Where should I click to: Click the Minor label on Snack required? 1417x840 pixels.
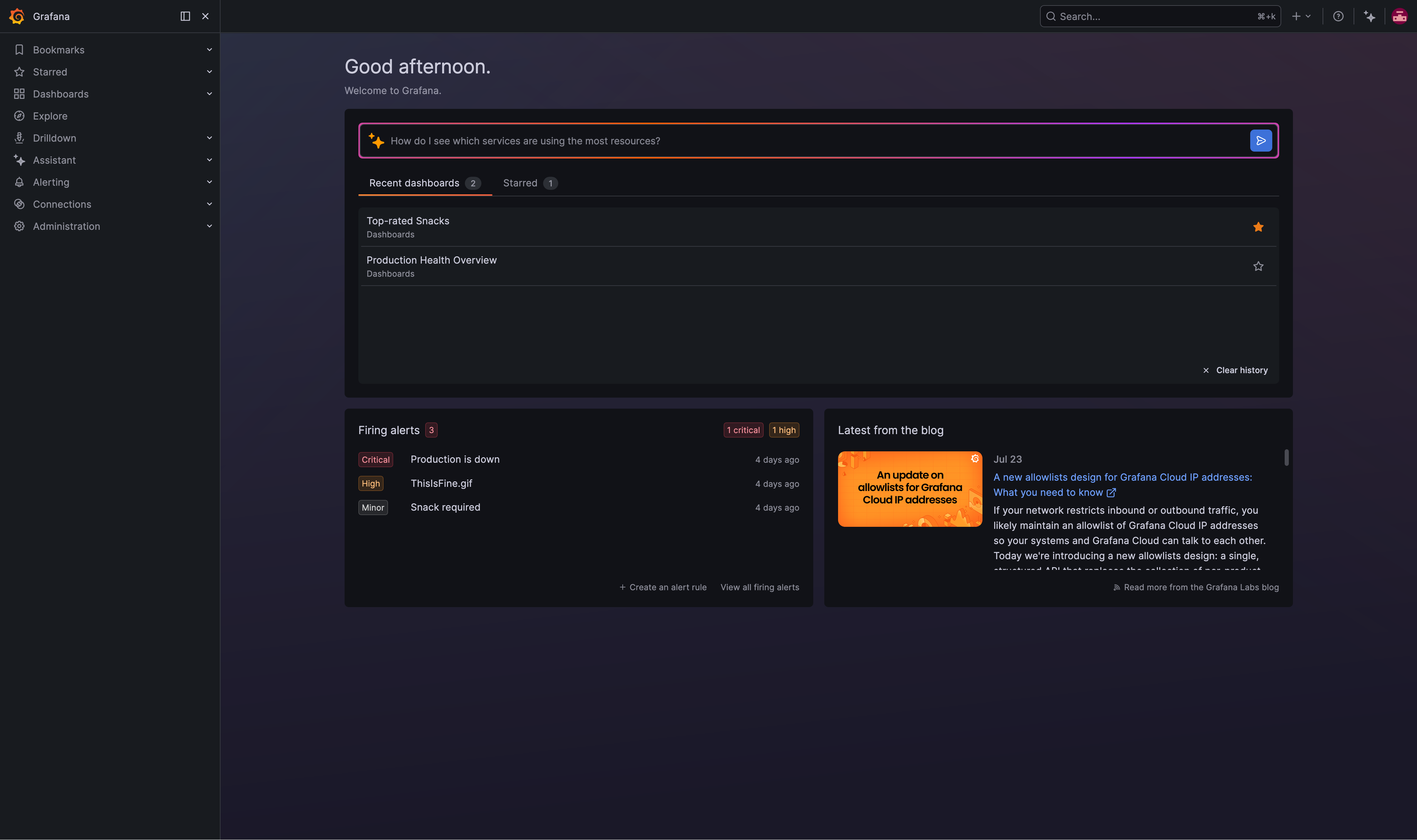pyautogui.click(x=373, y=508)
